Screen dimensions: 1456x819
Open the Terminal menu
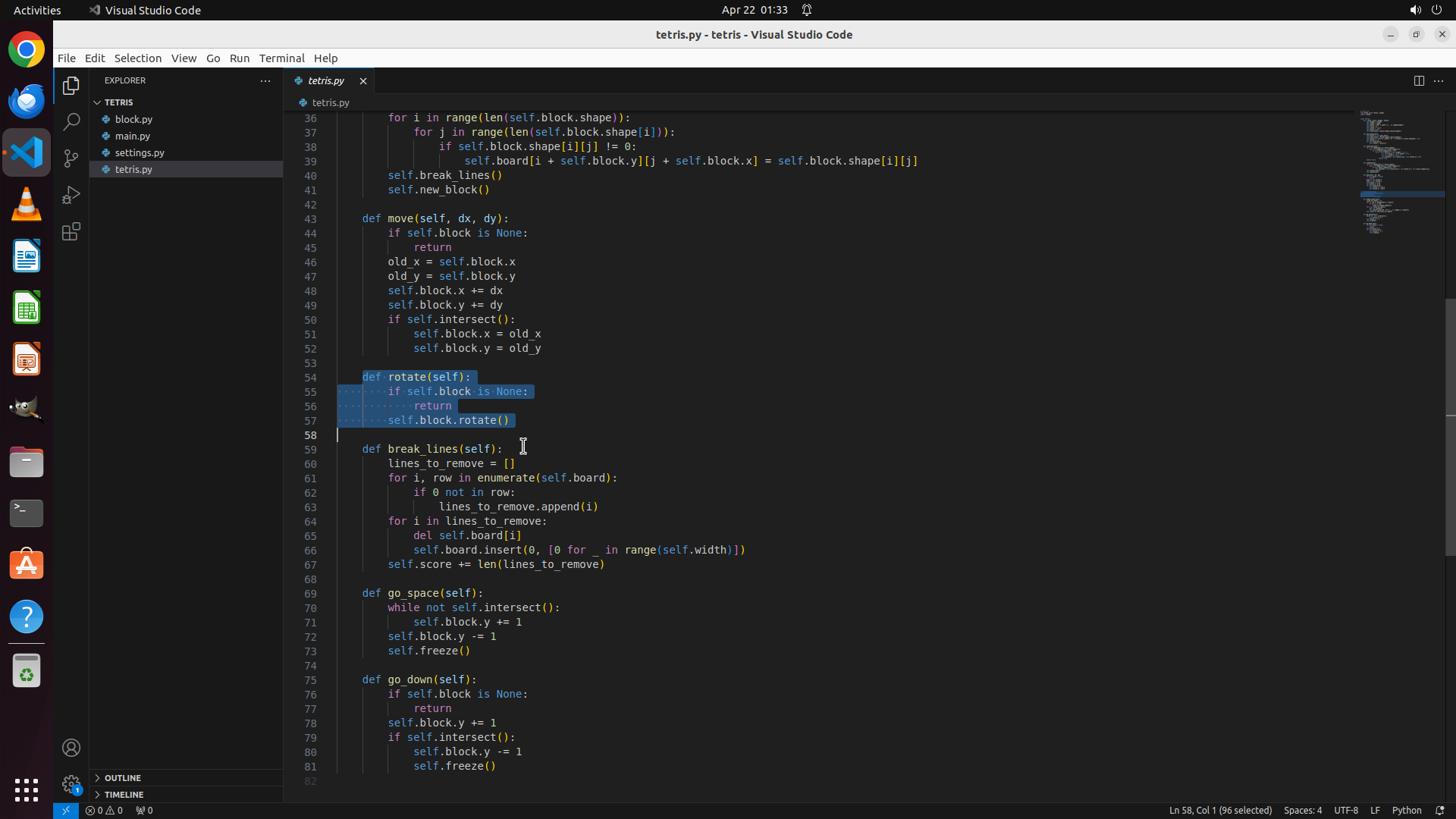point(281,58)
